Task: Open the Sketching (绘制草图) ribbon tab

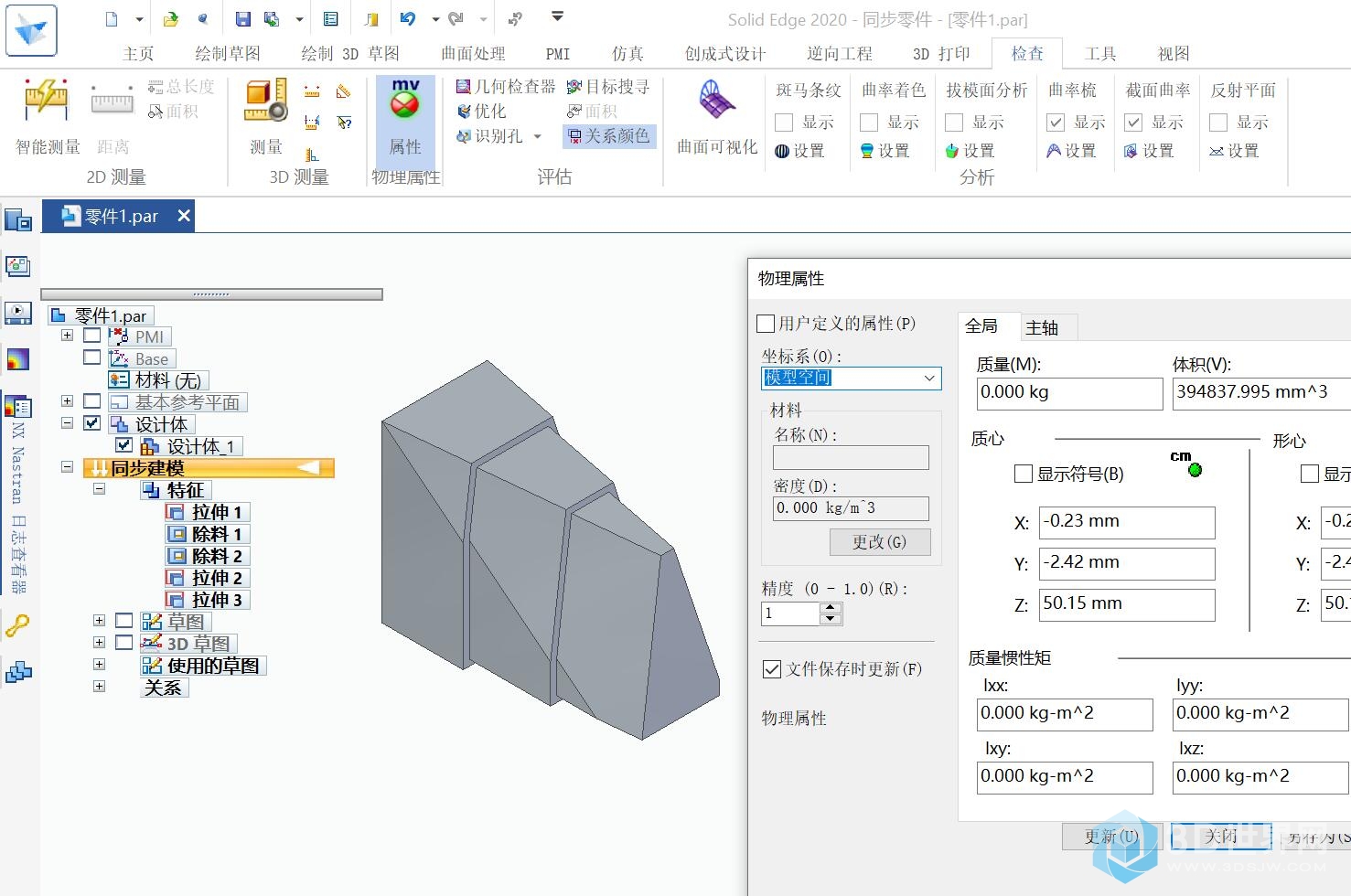Action: tap(228, 54)
